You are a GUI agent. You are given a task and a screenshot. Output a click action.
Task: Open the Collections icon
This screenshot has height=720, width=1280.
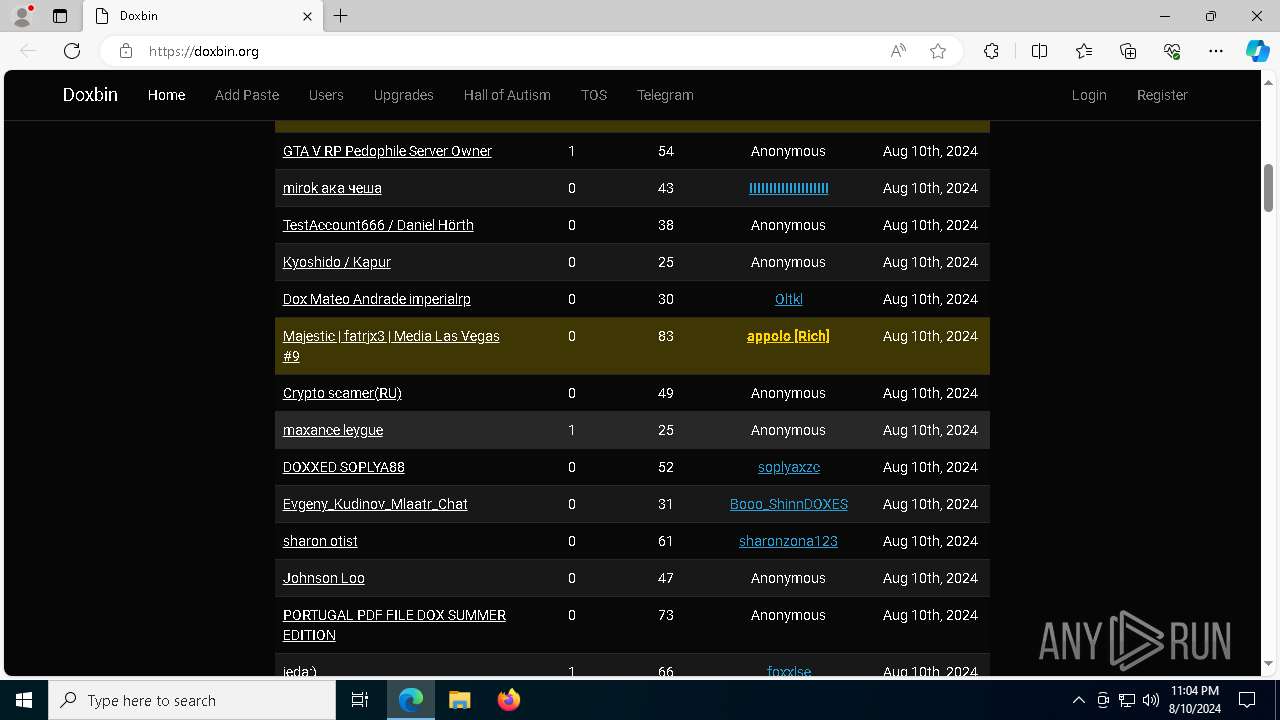tap(1128, 51)
